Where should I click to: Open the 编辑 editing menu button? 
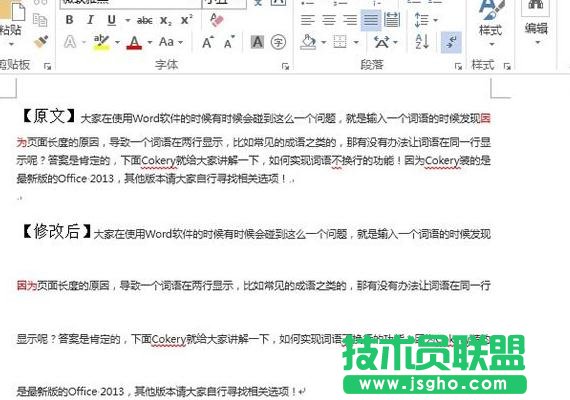[x=536, y=24]
